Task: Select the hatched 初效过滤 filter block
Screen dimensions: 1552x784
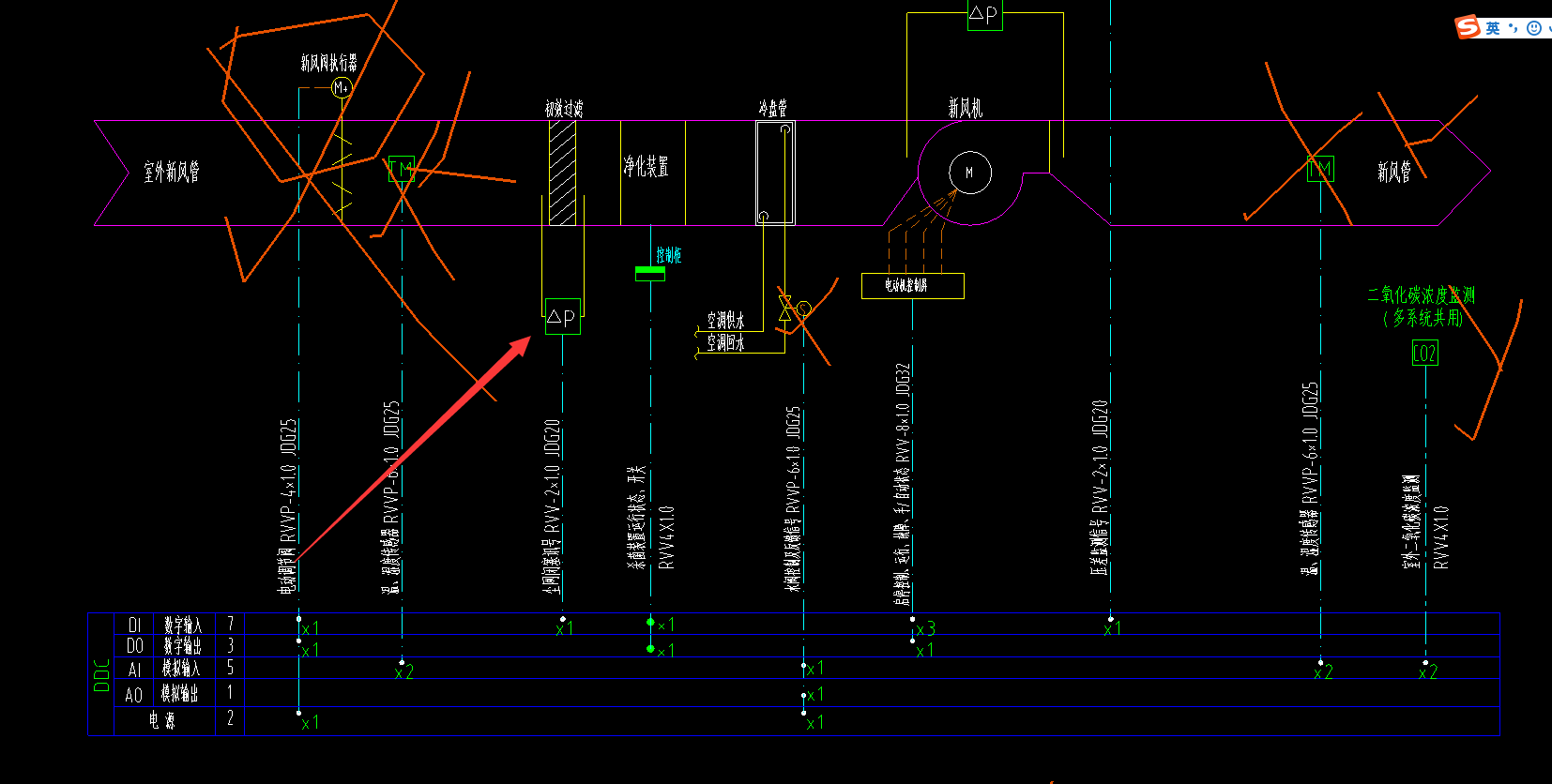Action: 562,173
